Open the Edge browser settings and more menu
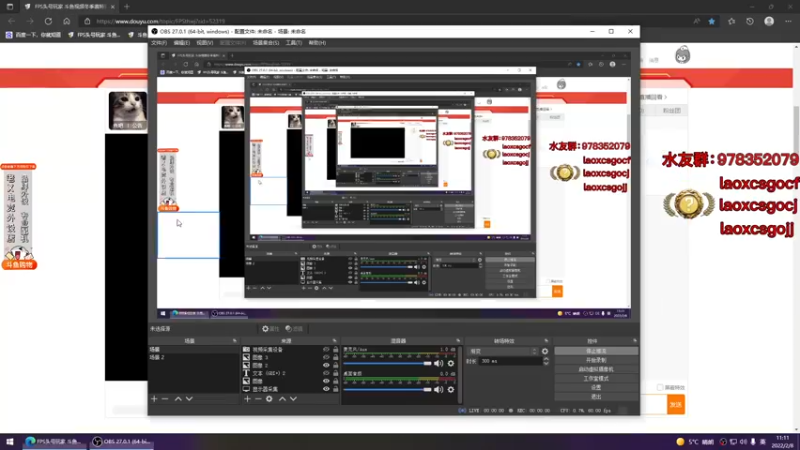 (788, 21)
